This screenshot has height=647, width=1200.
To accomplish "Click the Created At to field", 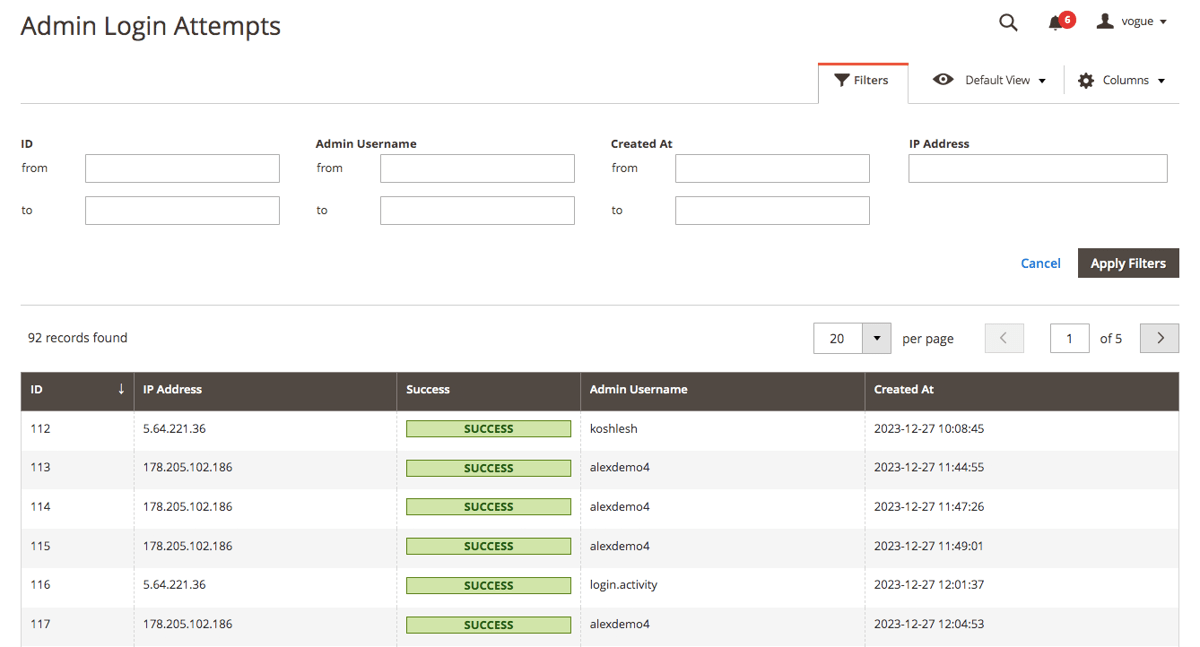I will coord(772,210).
